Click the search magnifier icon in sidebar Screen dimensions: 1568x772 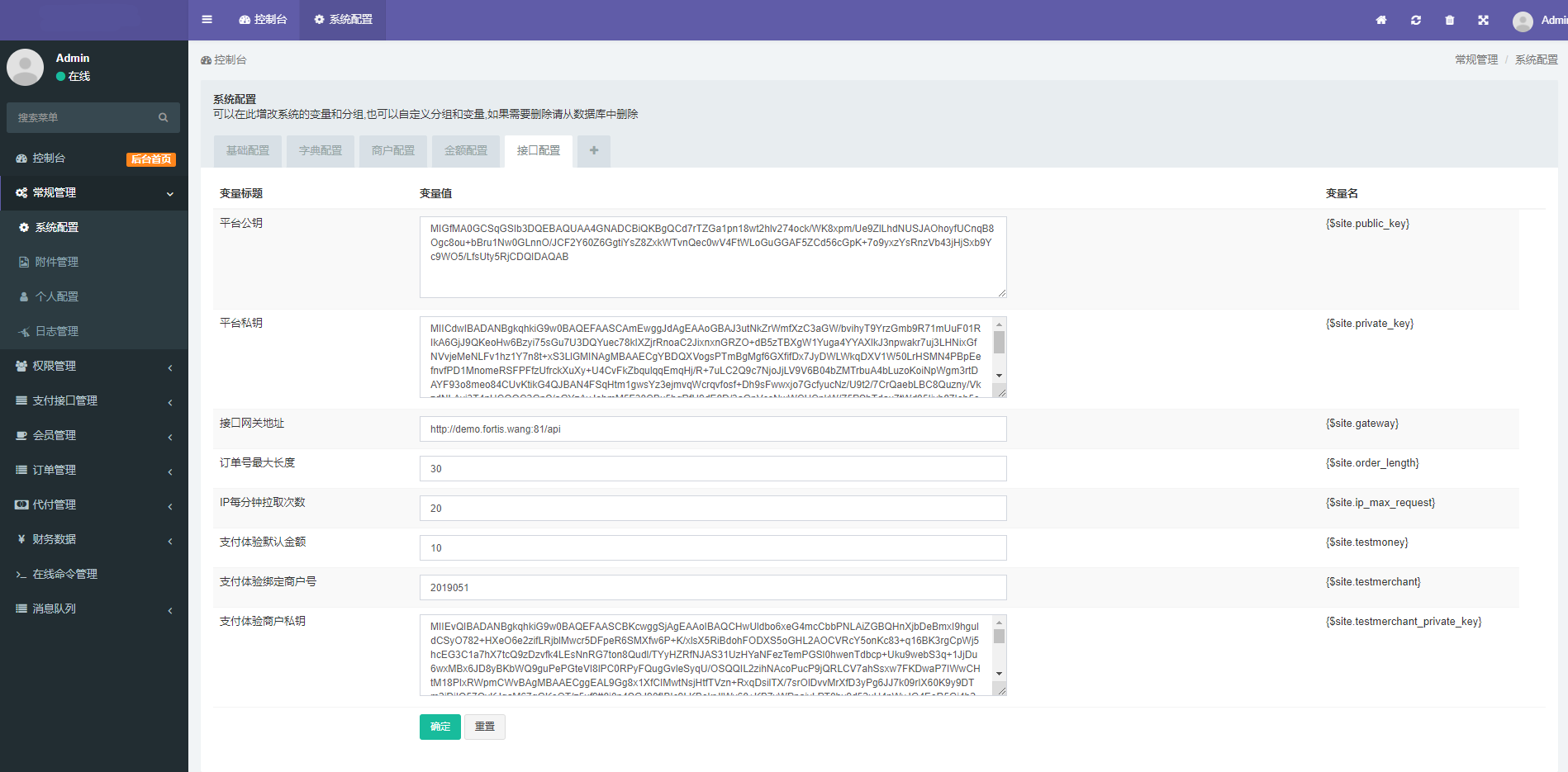tap(163, 118)
